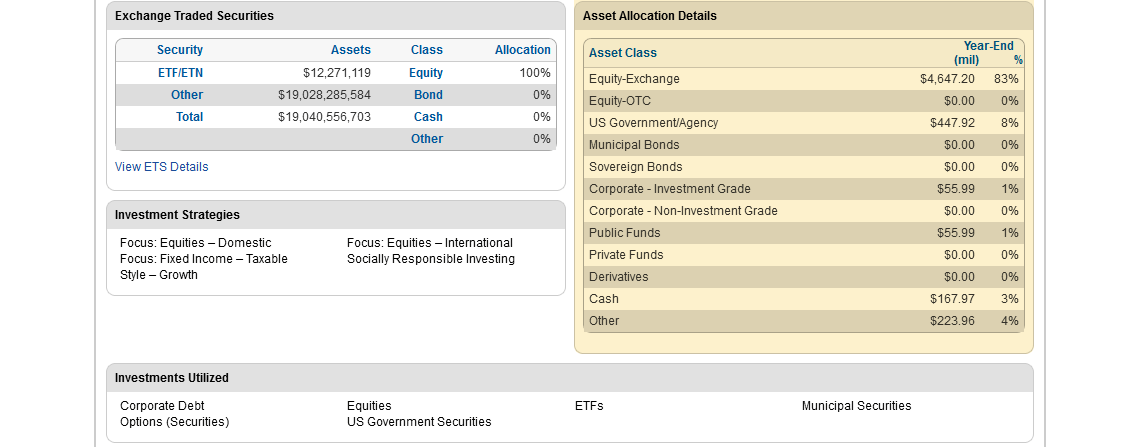This screenshot has width=1140, height=447.
Task: Click the Municipal Bonds row label
Action: click(634, 145)
